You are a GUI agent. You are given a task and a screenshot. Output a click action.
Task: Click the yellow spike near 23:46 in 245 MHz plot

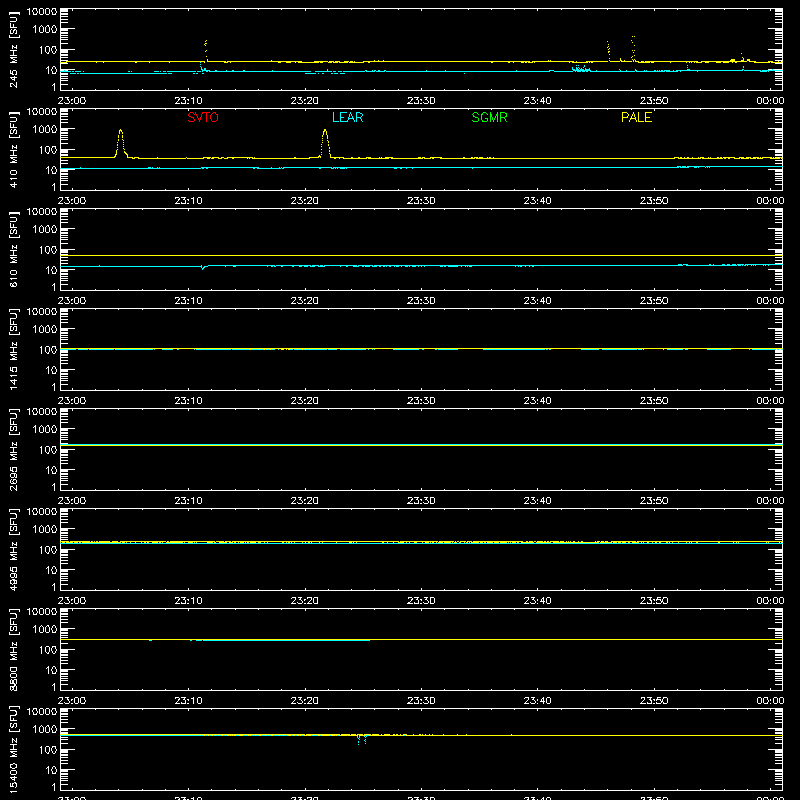(608, 51)
